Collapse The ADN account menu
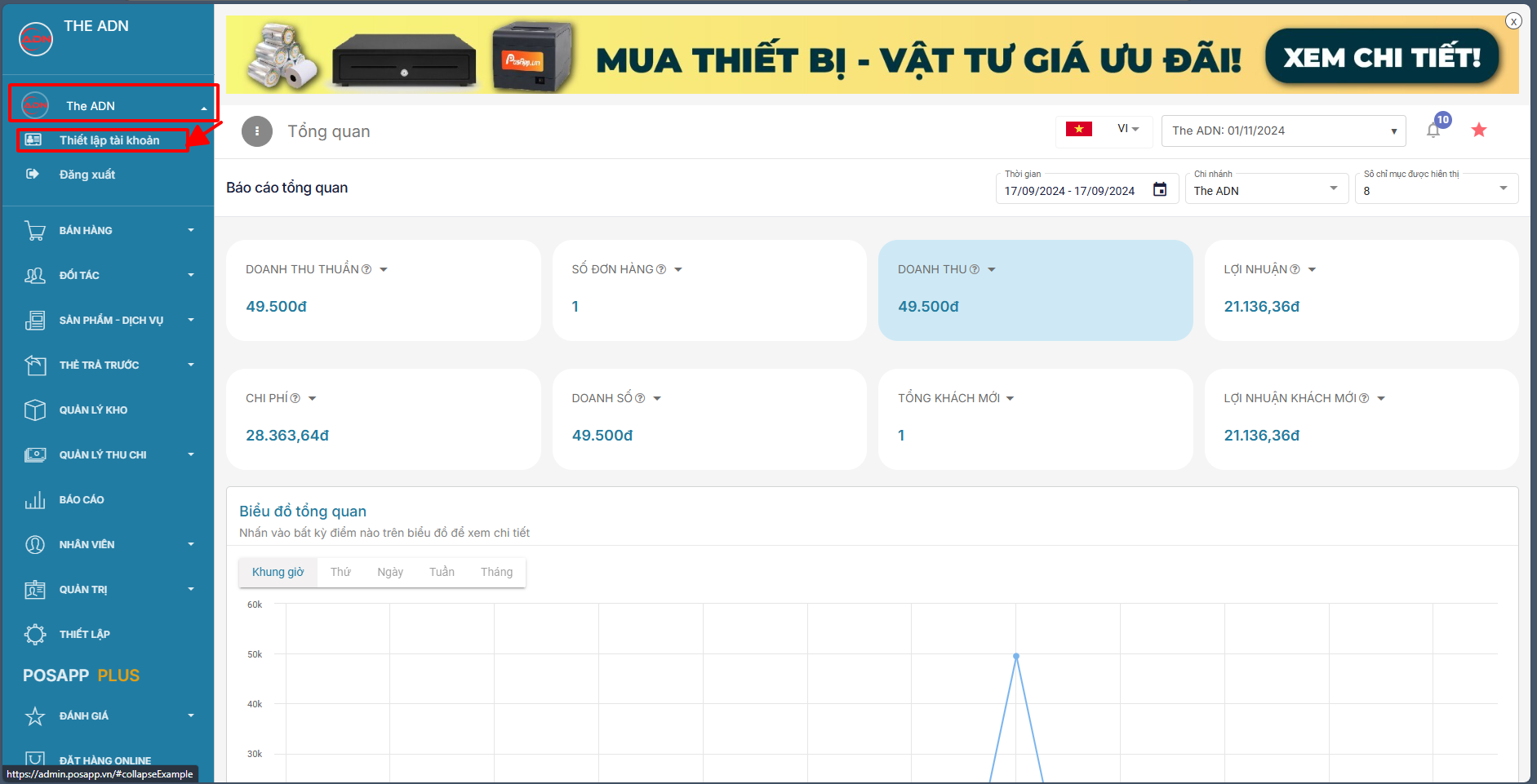The image size is (1537, 784). (204, 108)
